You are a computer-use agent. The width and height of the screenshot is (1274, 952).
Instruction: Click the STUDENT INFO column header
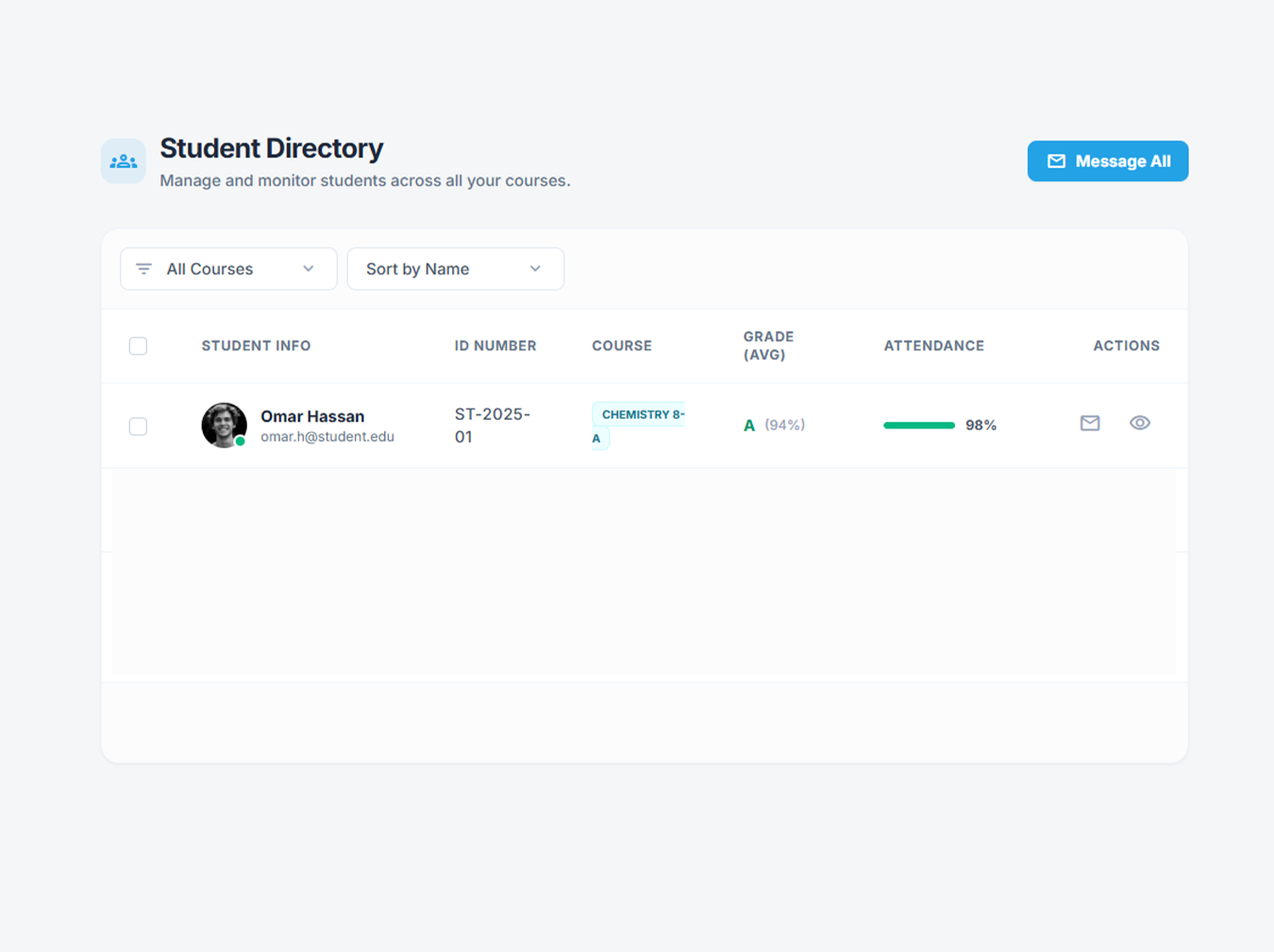coord(256,345)
